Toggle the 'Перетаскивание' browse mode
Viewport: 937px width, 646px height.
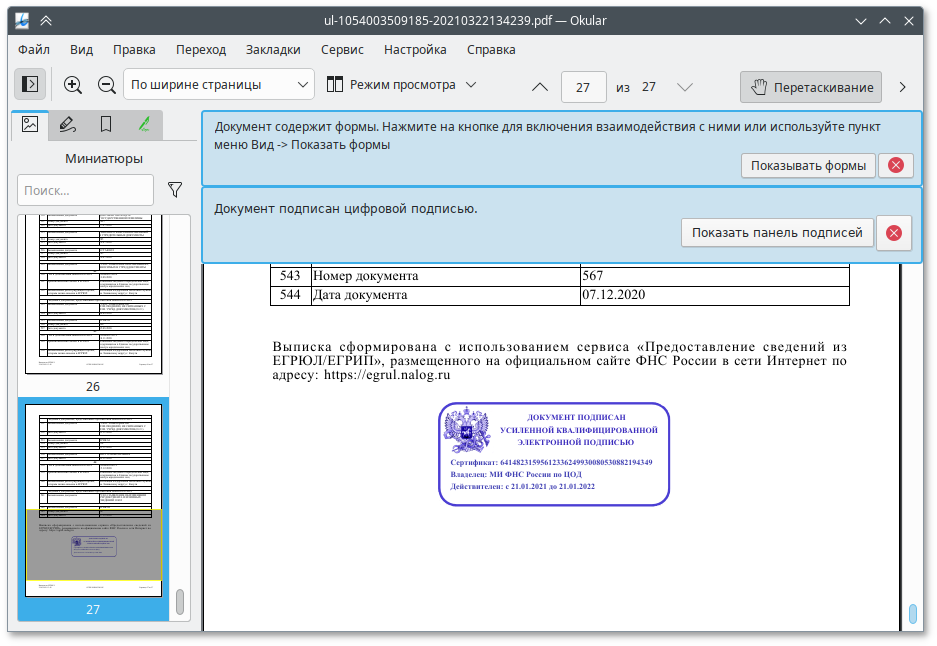[811, 87]
